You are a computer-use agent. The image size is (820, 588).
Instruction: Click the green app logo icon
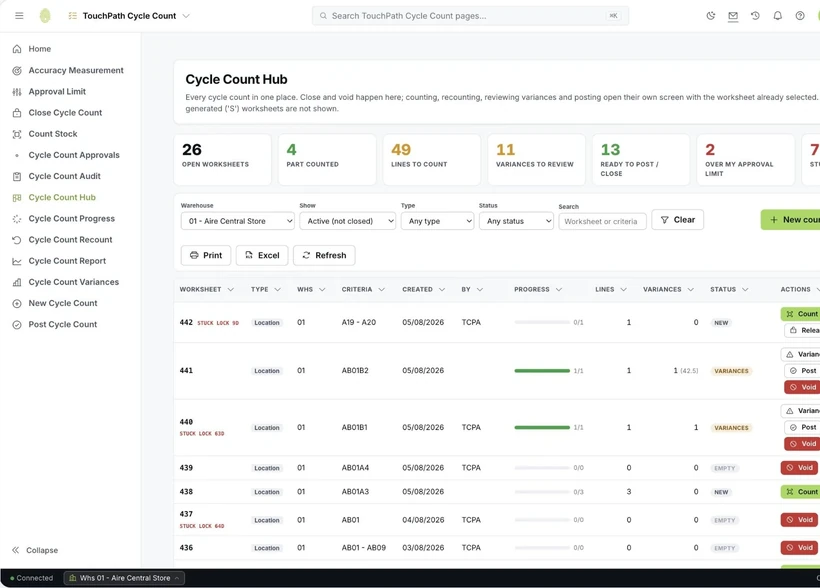click(45, 16)
